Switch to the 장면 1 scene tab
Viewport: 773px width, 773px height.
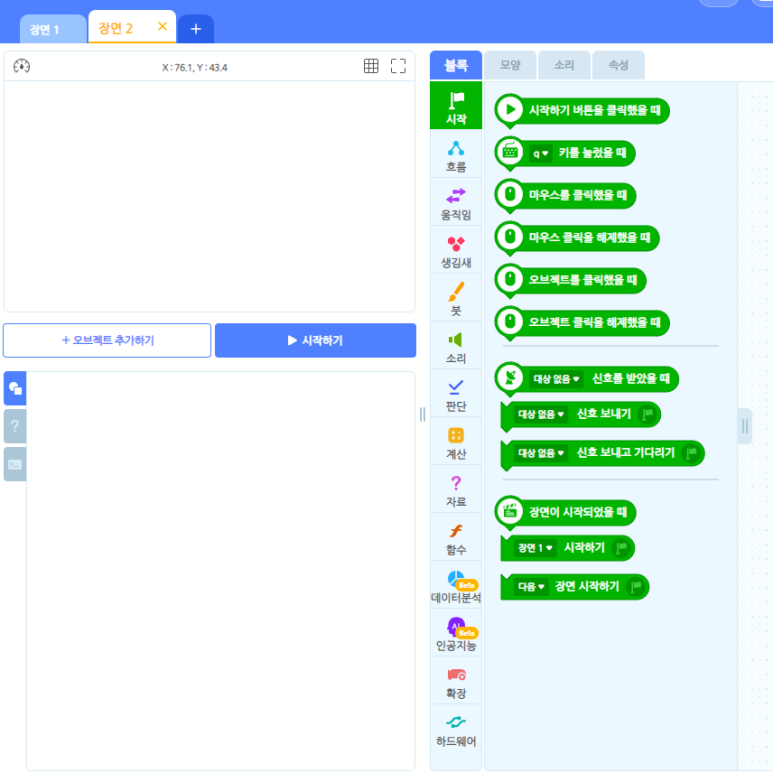(x=53, y=29)
